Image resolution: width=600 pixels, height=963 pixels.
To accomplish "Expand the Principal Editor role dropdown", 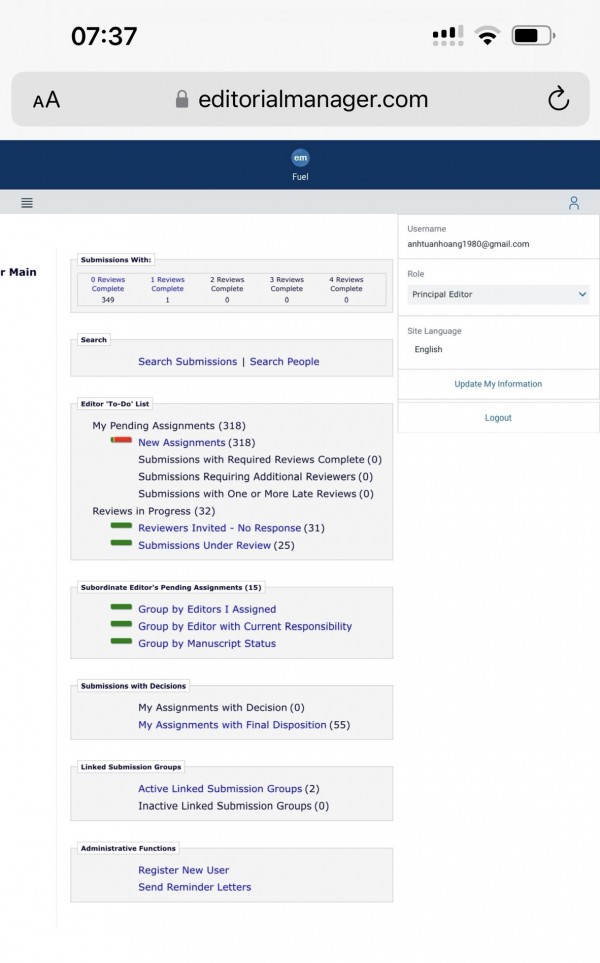I will pos(498,295).
